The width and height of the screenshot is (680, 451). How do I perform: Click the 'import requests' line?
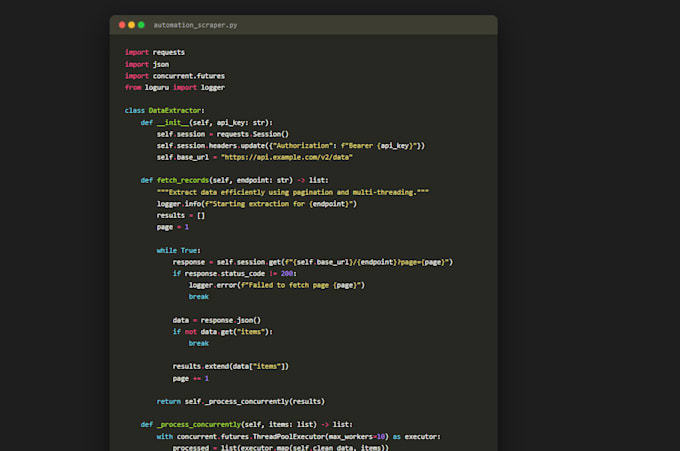pyautogui.click(x=155, y=52)
